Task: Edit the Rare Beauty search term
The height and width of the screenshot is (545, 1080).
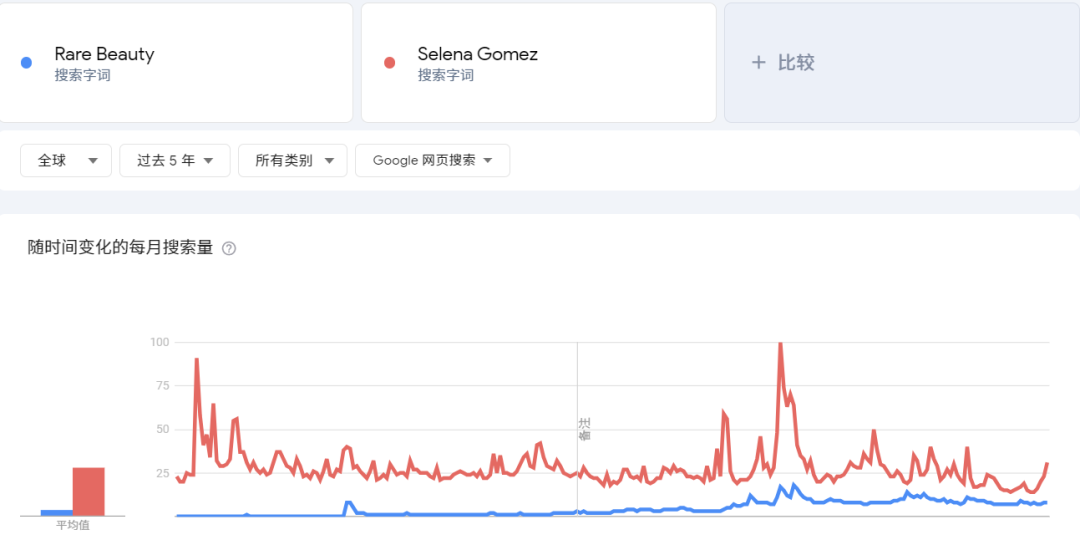Action: [x=104, y=54]
